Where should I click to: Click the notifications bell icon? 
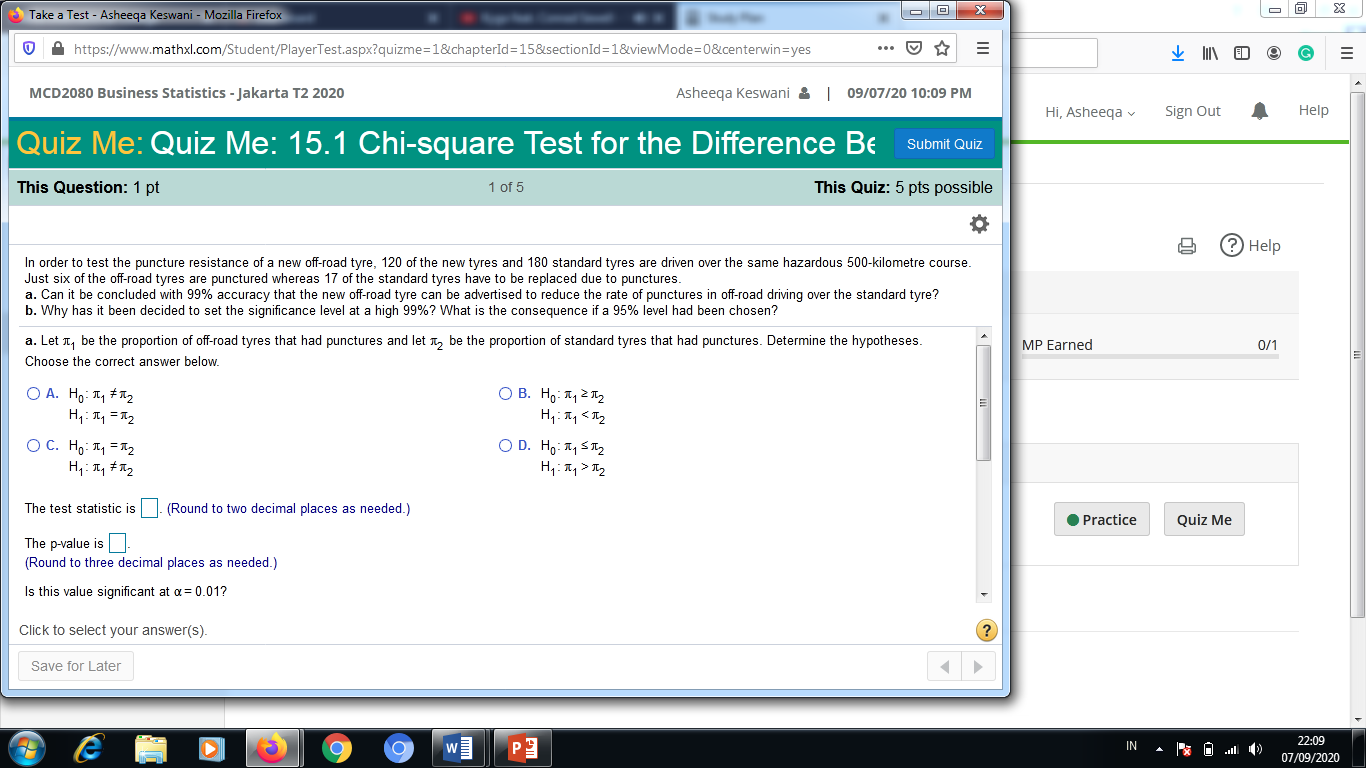(x=1259, y=110)
